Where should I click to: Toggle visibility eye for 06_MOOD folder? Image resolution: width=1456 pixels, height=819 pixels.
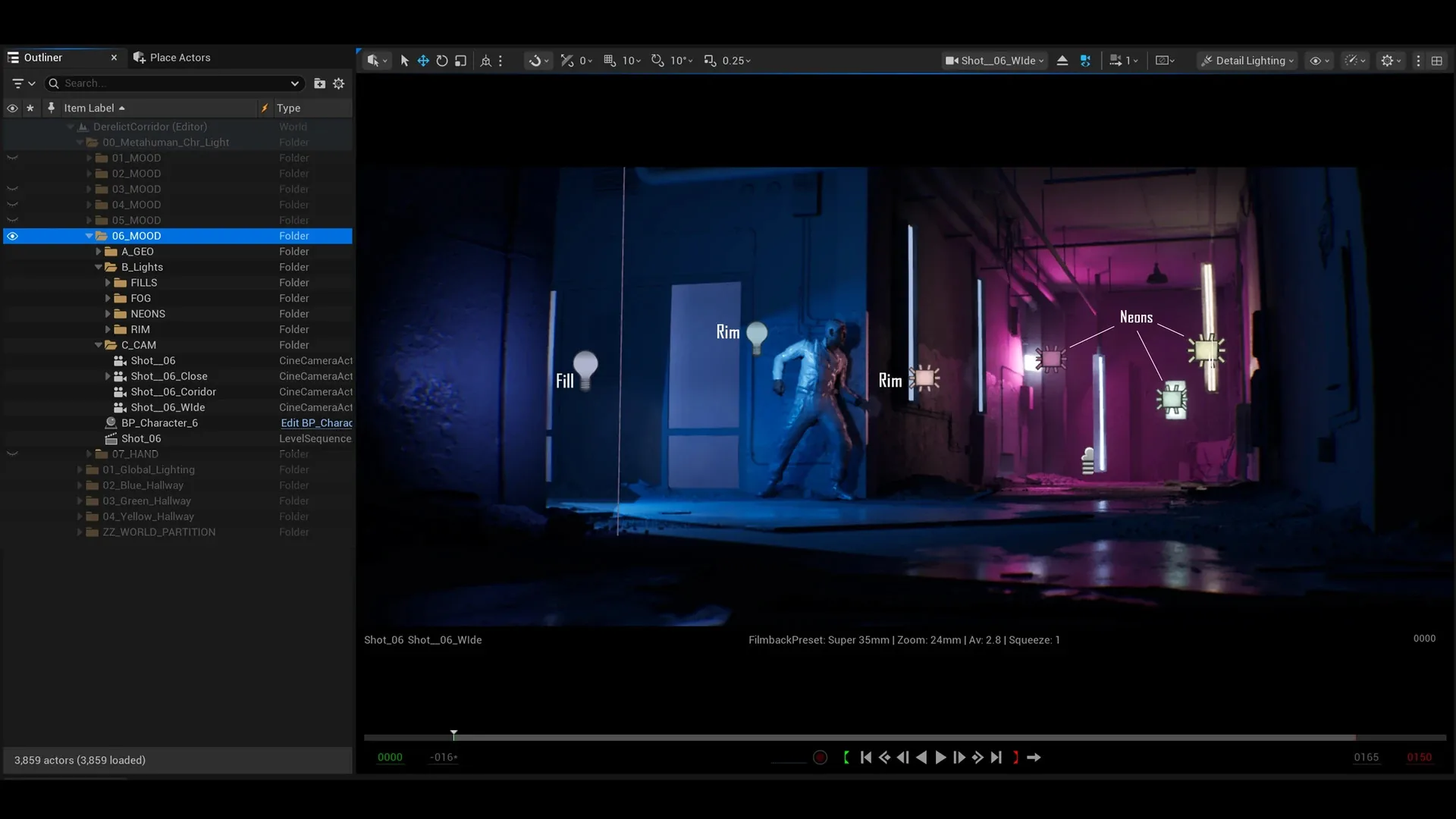12,236
